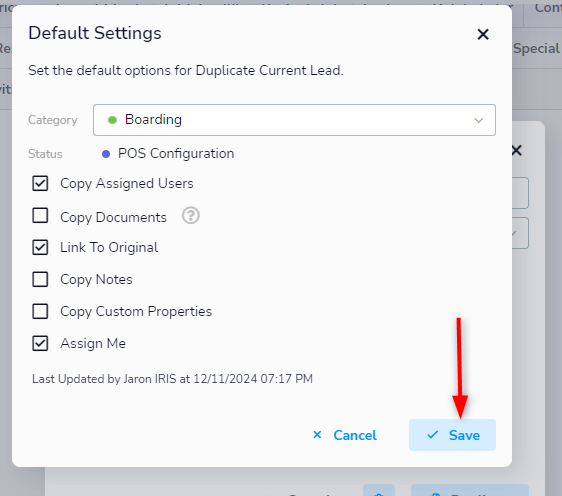562x496 pixels.
Task: Switch to the Special tab behind dialog
Action: click(536, 48)
